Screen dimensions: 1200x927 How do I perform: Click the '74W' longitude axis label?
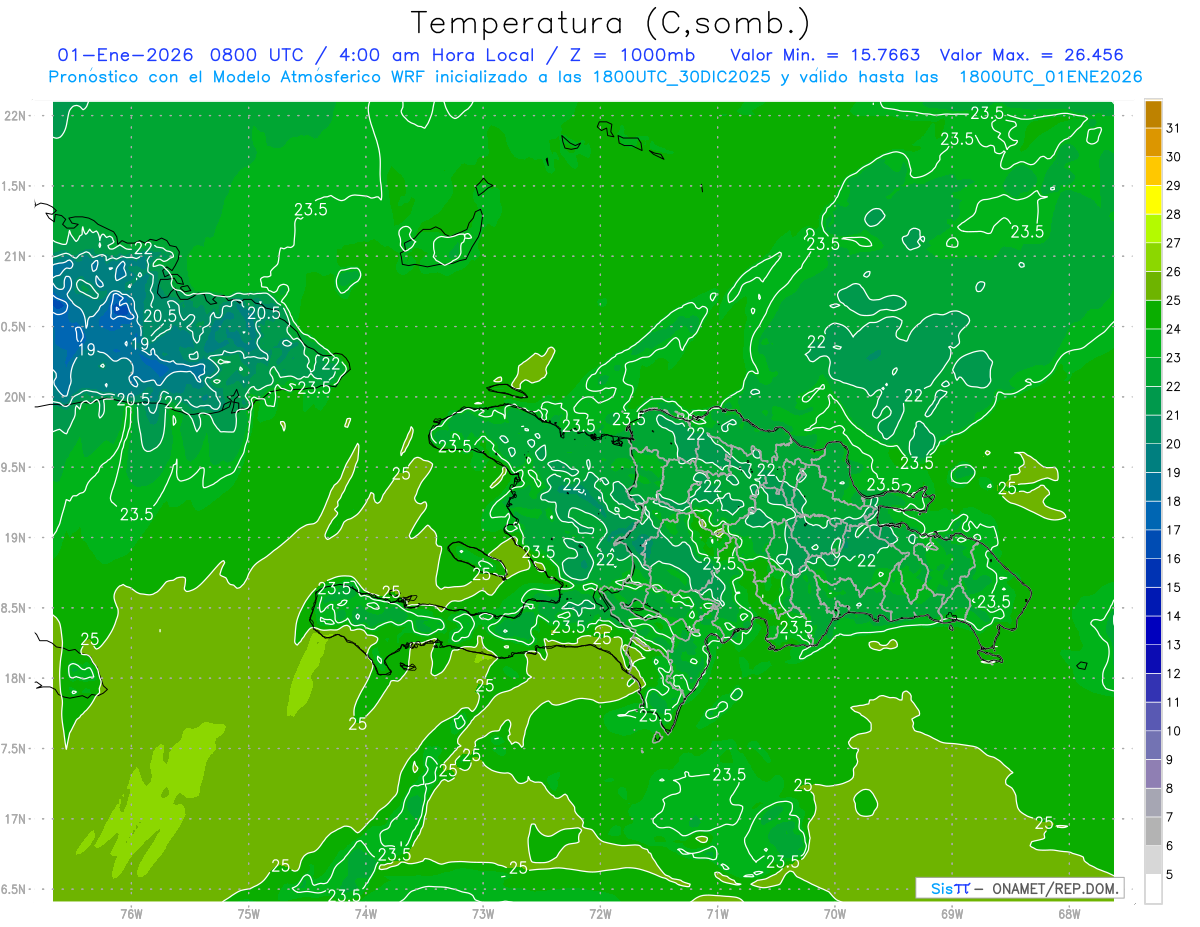(x=366, y=913)
